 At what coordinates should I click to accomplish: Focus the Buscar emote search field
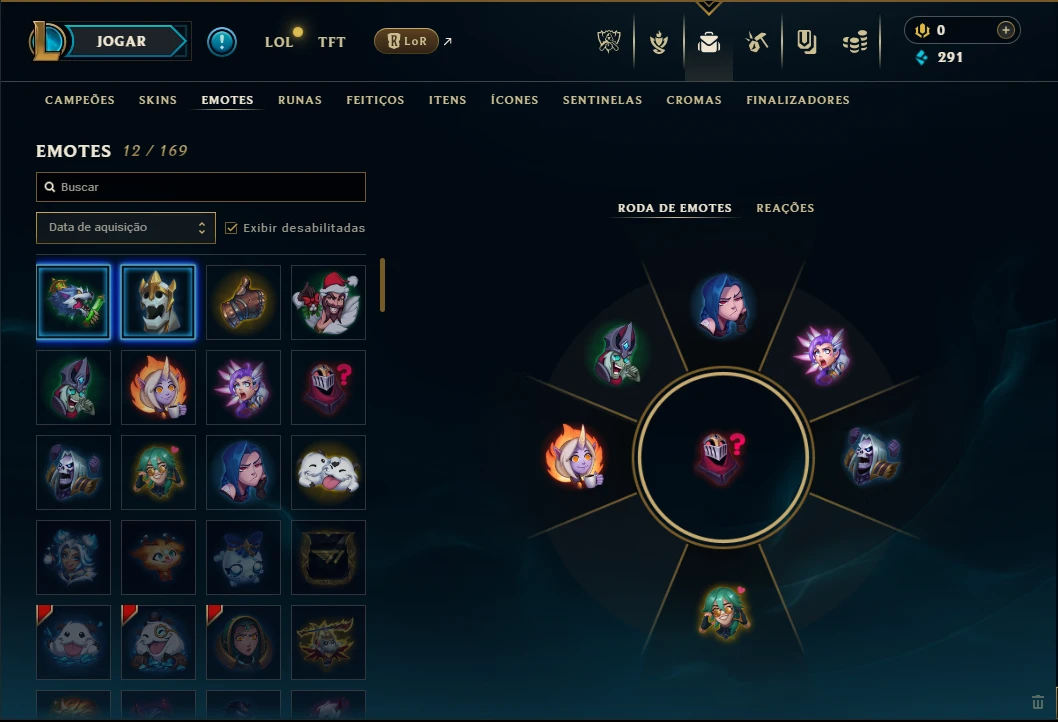tap(201, 187)
